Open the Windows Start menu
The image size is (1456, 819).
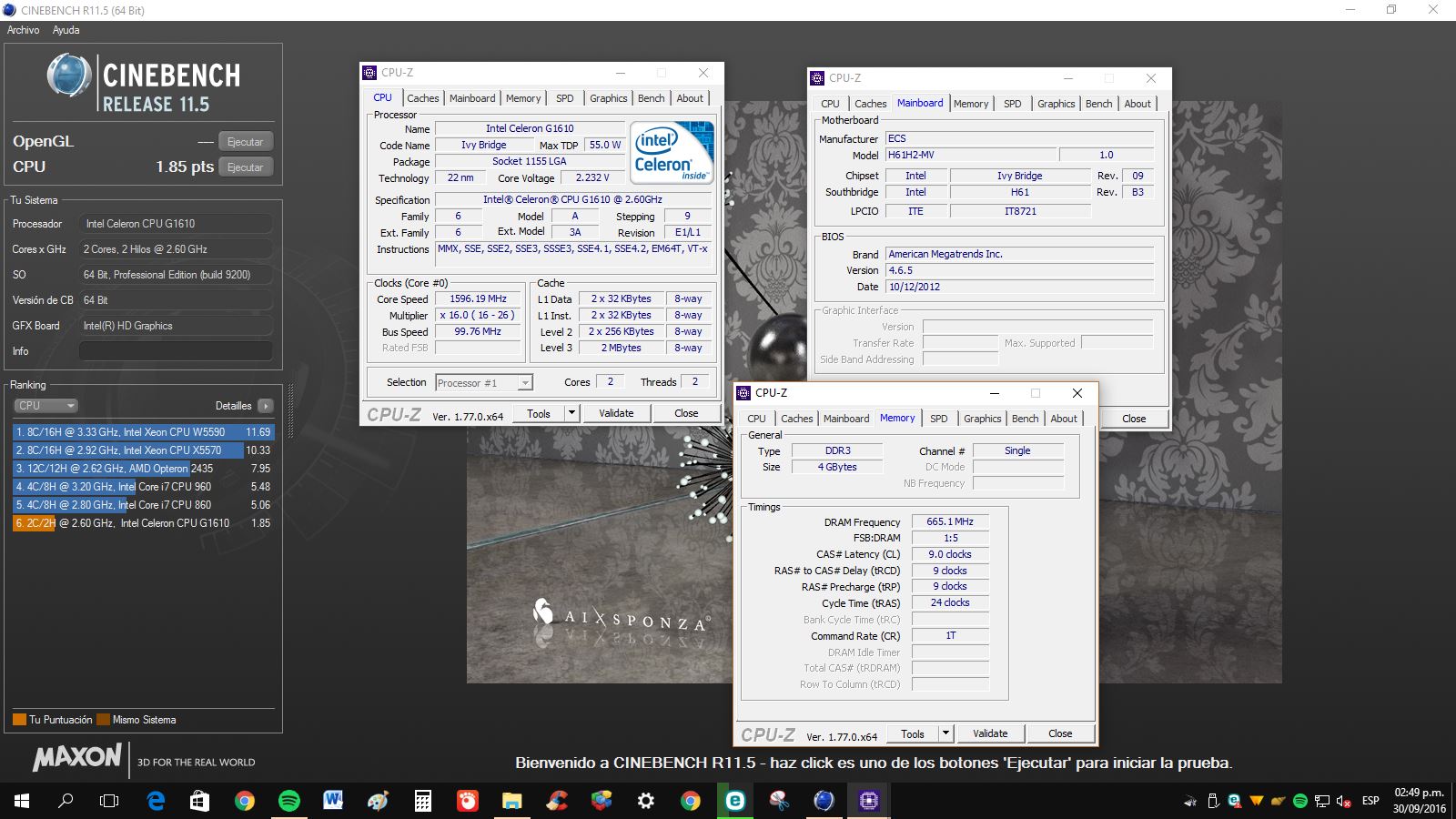[x=22, y=801]
